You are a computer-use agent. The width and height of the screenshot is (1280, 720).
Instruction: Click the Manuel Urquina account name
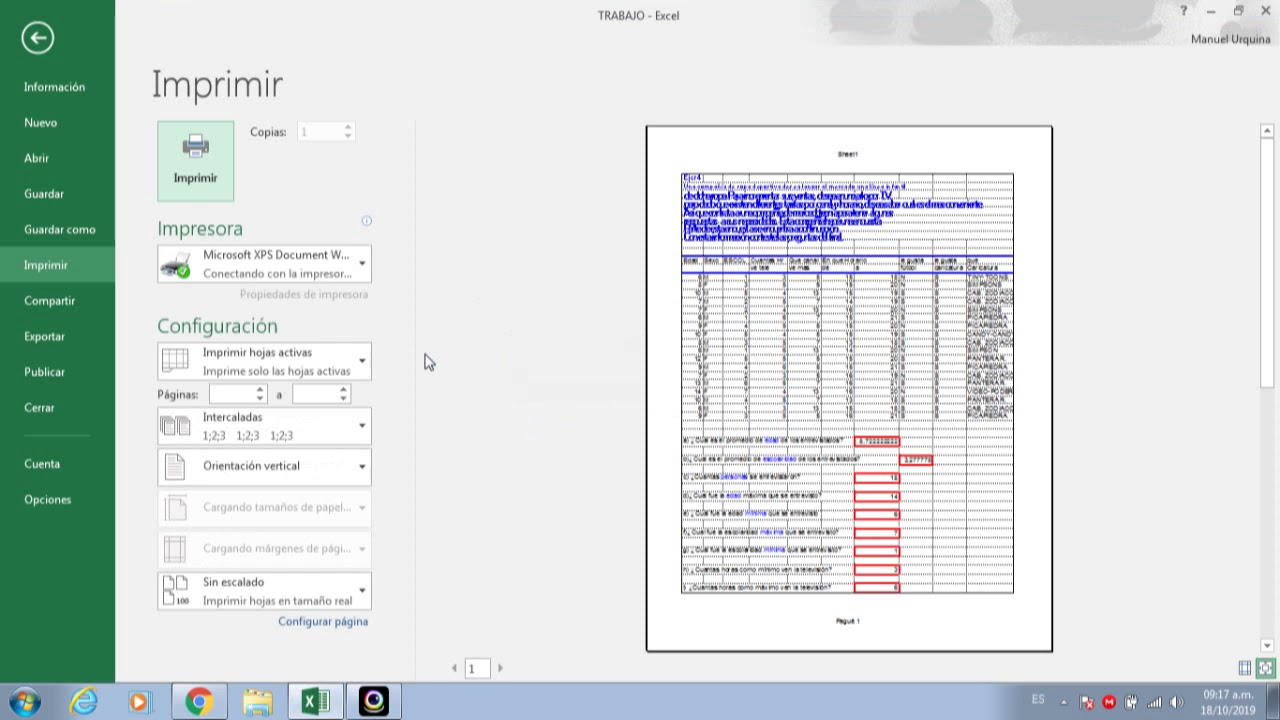[1230, 39]
